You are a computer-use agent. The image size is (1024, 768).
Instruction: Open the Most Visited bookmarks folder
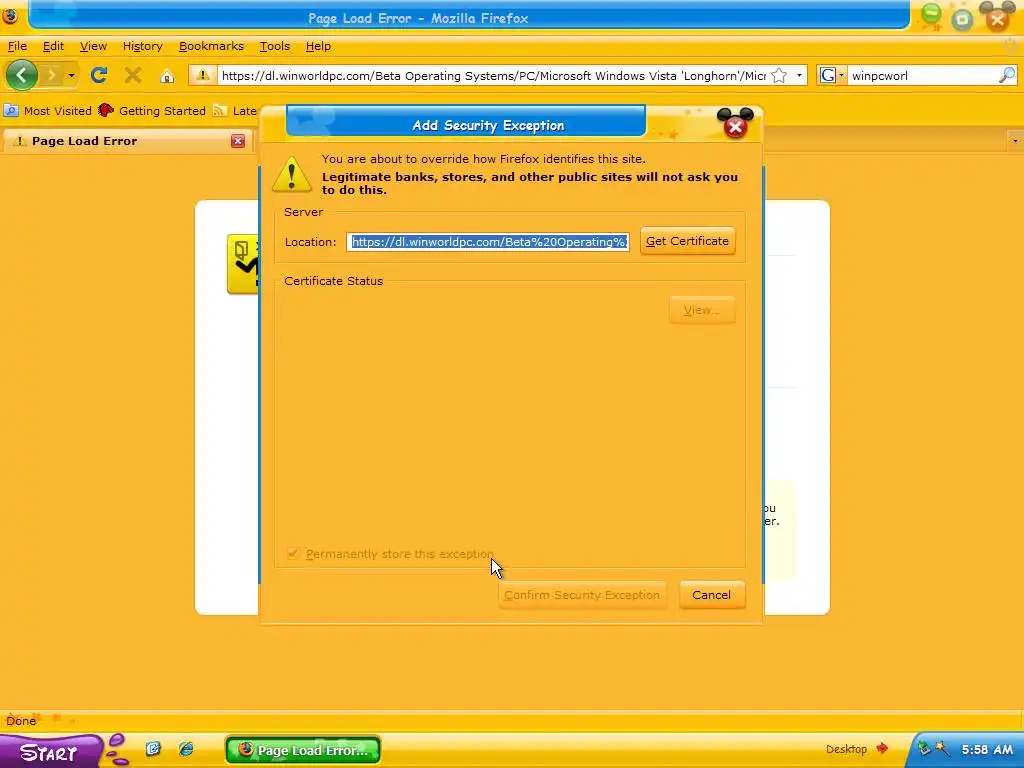tap(48, 111)
